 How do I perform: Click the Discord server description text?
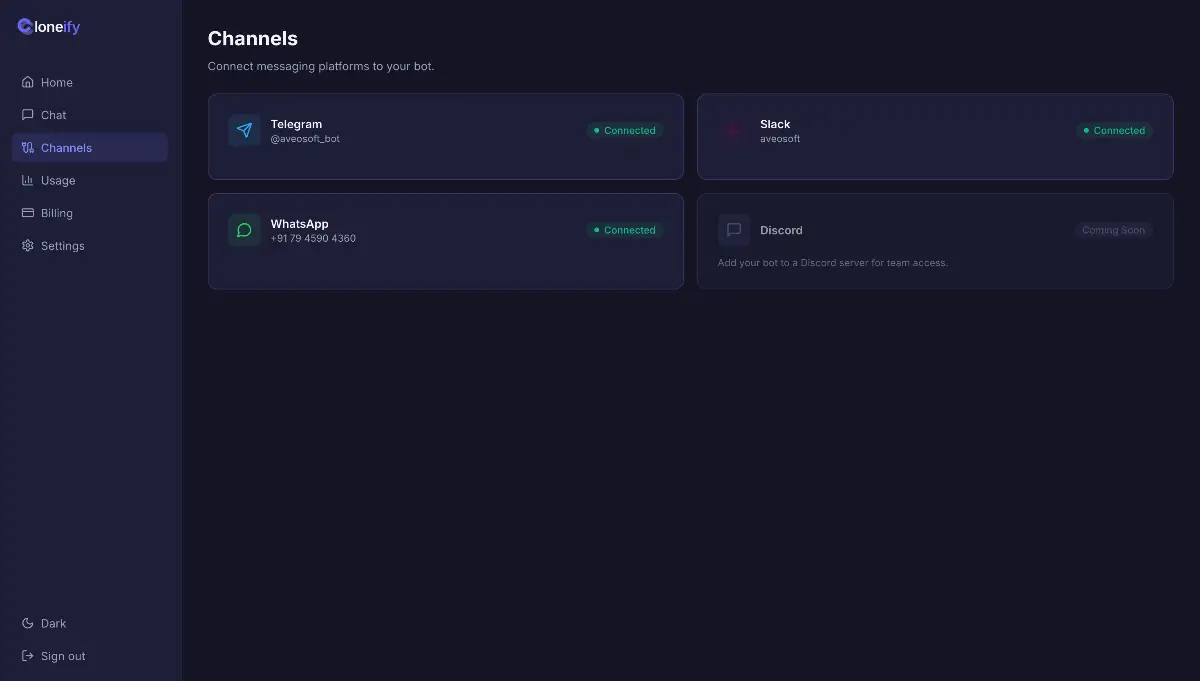(833, 263)
